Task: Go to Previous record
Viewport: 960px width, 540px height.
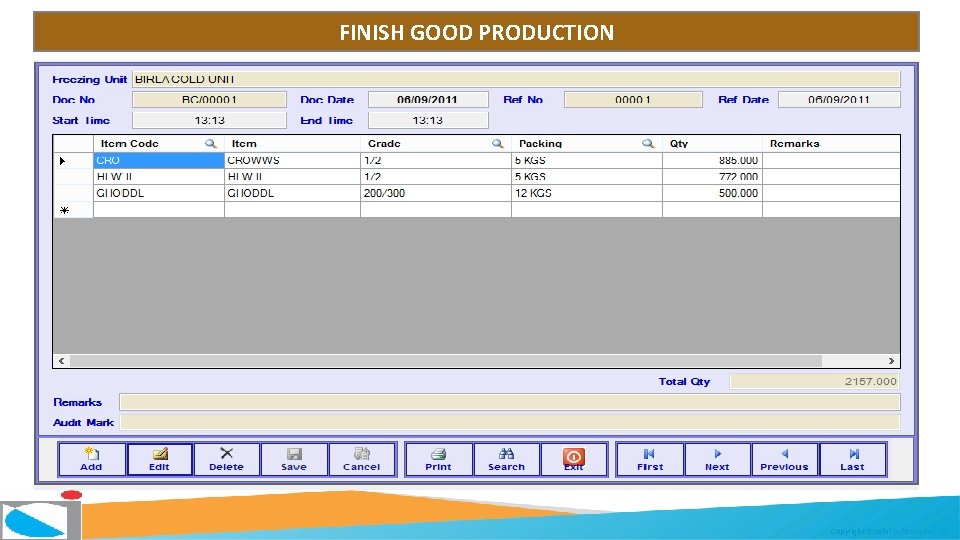Action: pyautogui.click(x=784, y=459)
